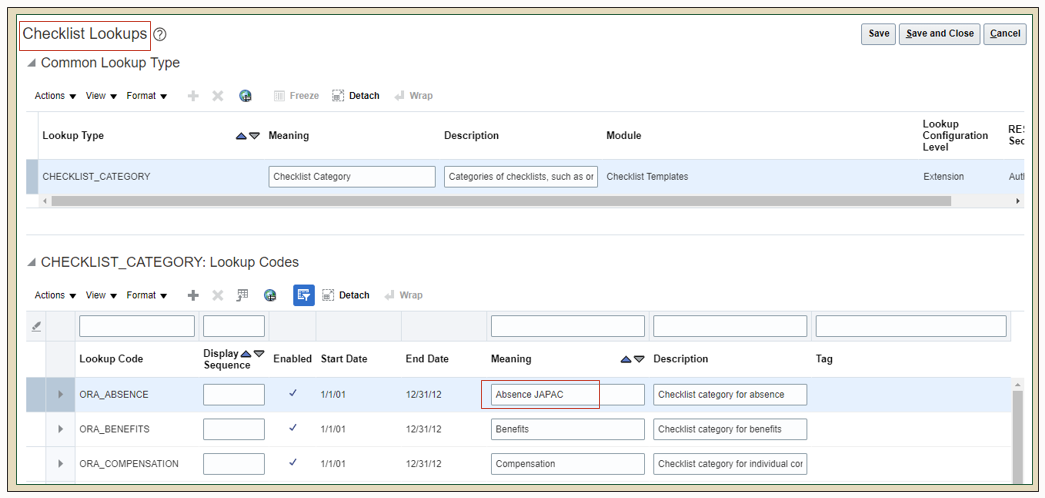1045x498 pixels.
Task: Click export-to-spreadsheet icon in Lookup Codes toolbar
Action: coord(243,296)
